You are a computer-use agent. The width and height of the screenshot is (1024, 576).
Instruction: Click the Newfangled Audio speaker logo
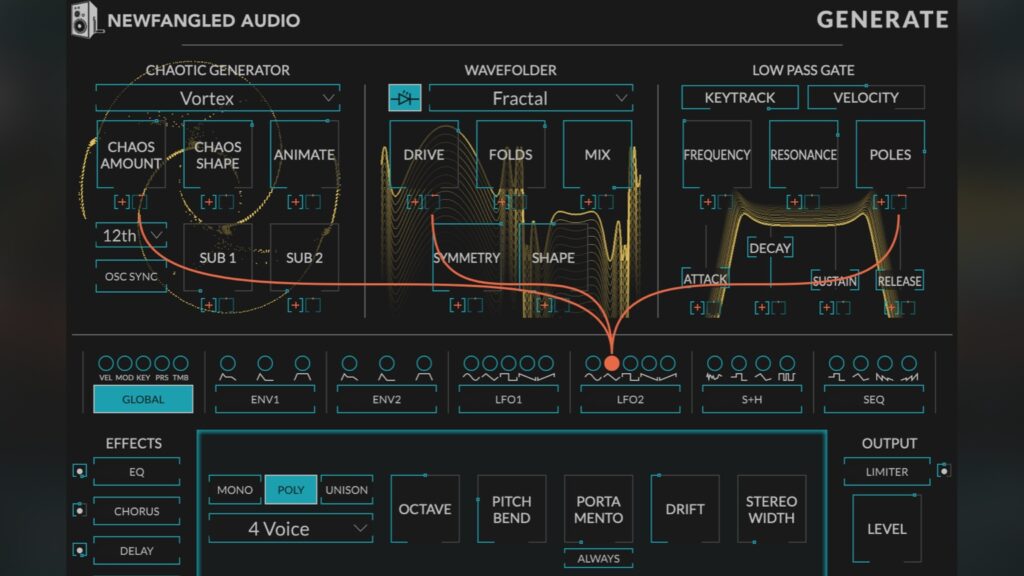pyautogui.click(x=86, y=20)
